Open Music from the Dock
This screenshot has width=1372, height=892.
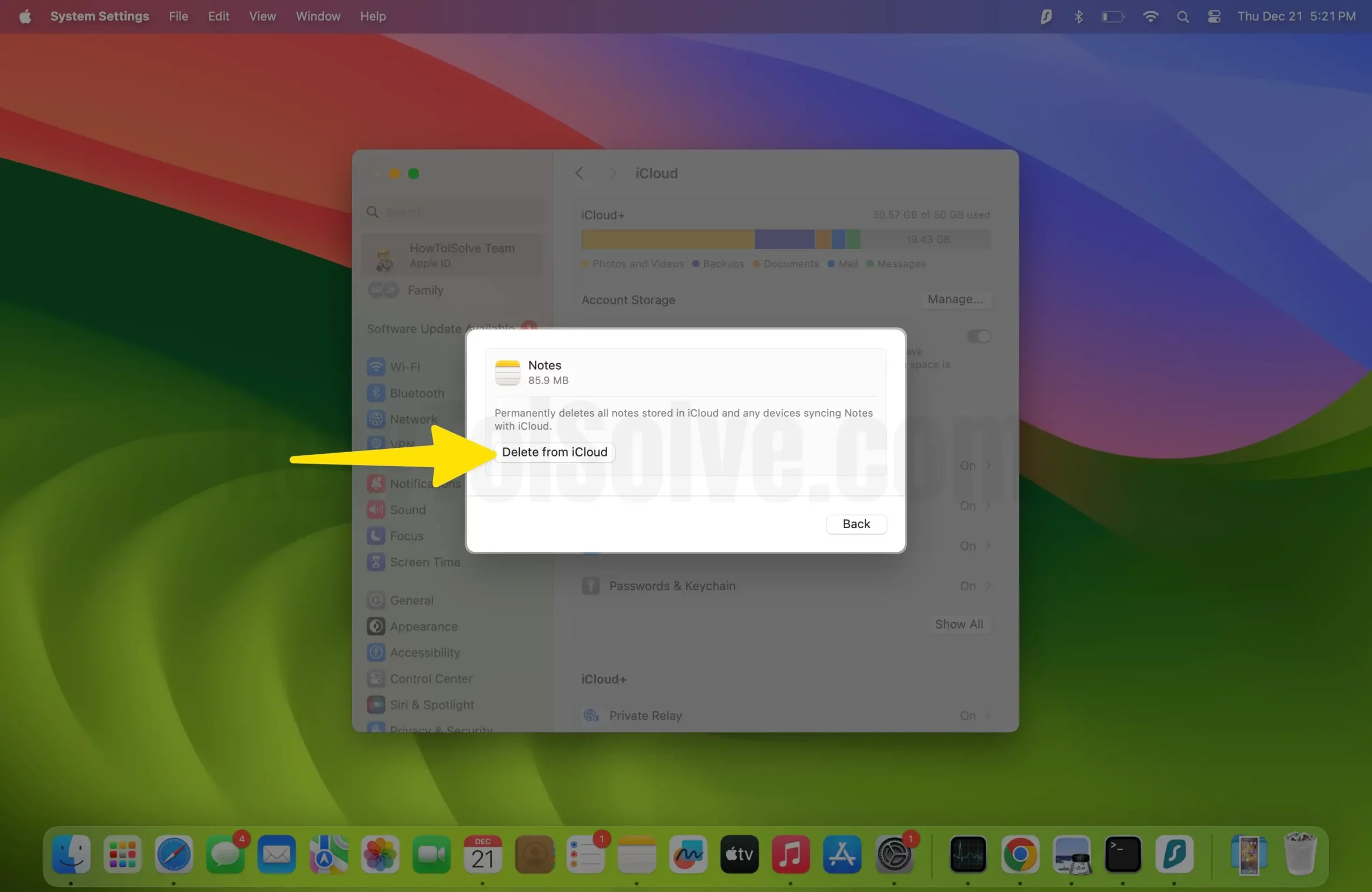pos(791,854)
